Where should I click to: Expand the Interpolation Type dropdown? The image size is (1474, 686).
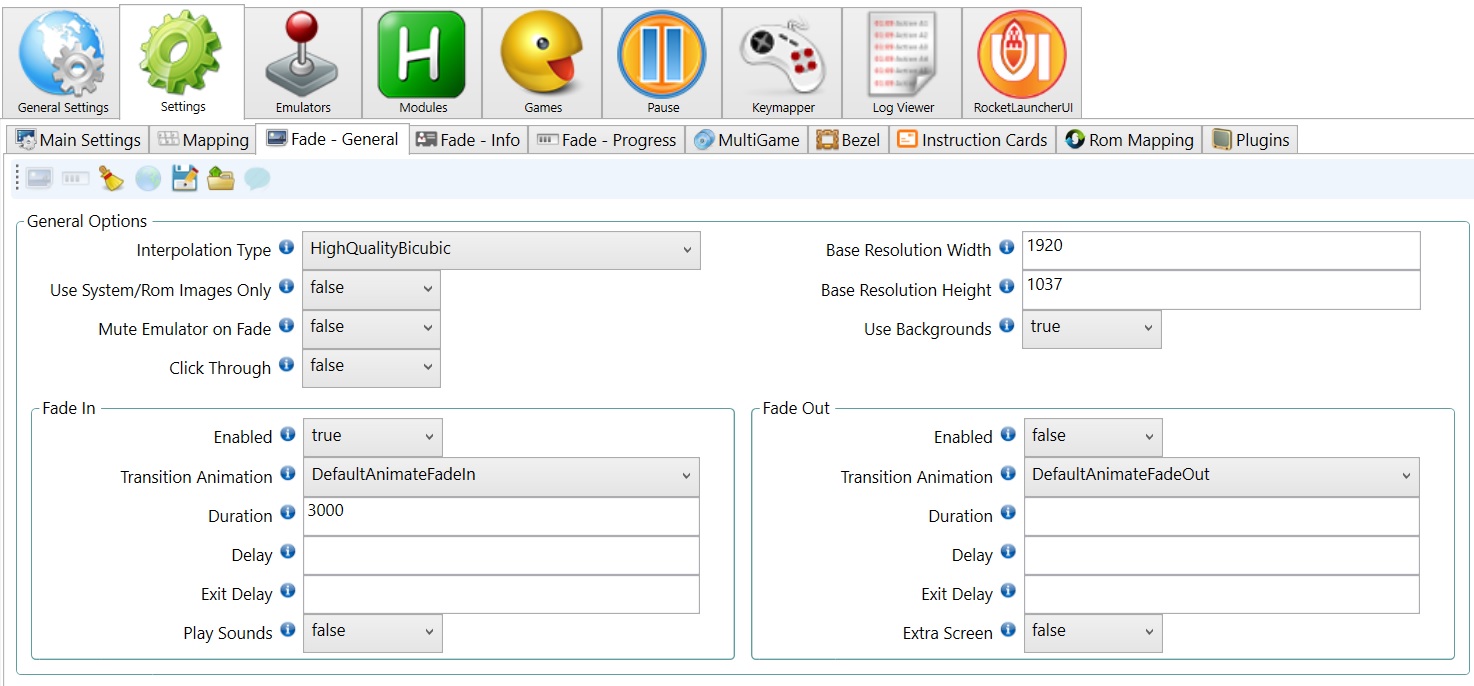pyautogui.click(x=500, y=250)
